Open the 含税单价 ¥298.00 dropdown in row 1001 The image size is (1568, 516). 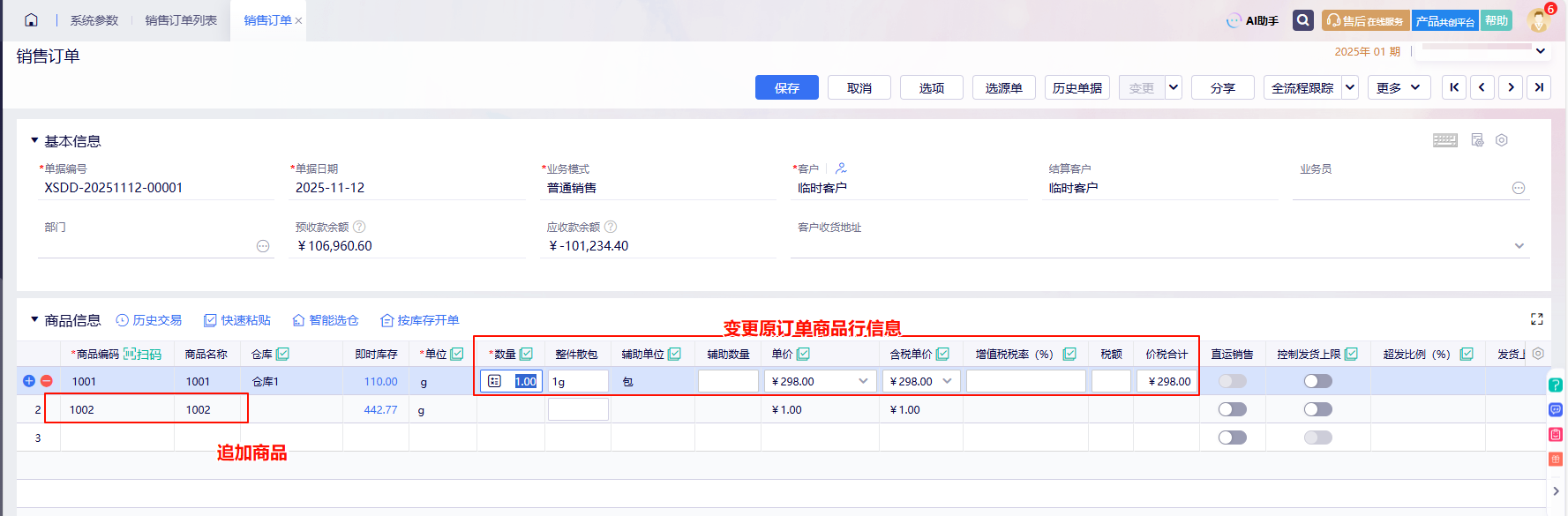pyautogui.click(x=948, y=381)
